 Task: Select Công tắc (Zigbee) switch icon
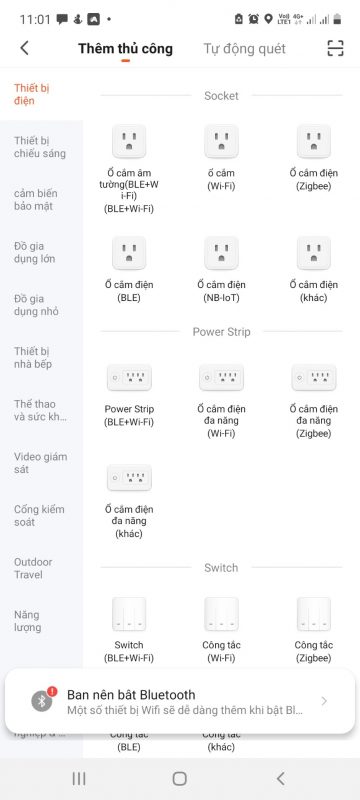pos(314,614)
